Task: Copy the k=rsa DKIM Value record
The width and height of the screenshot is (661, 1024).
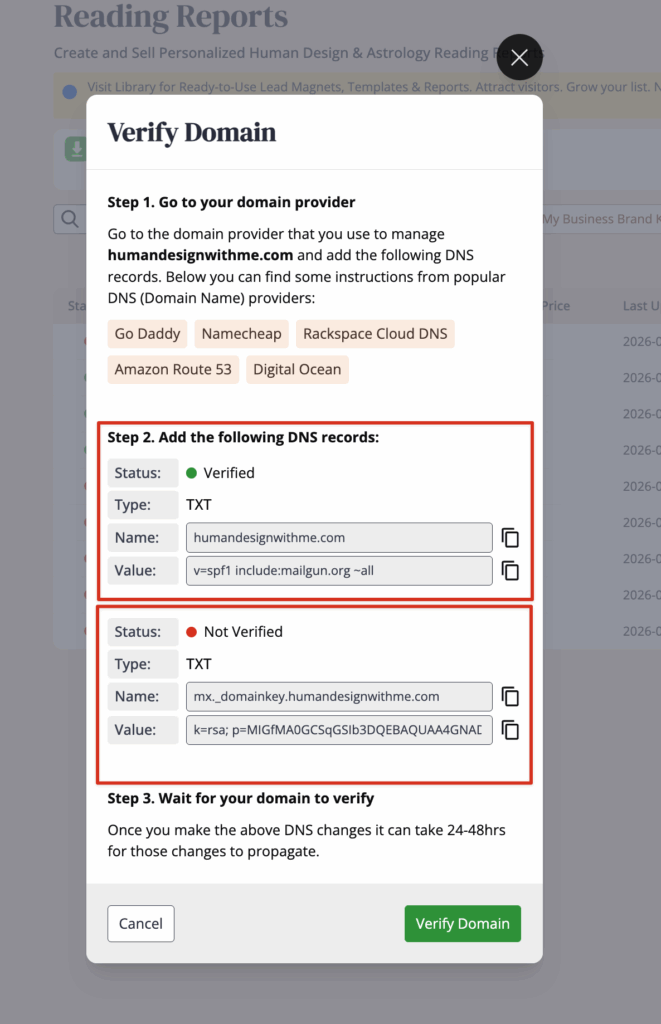Action: pyautogui.click(x=510, y=730)
